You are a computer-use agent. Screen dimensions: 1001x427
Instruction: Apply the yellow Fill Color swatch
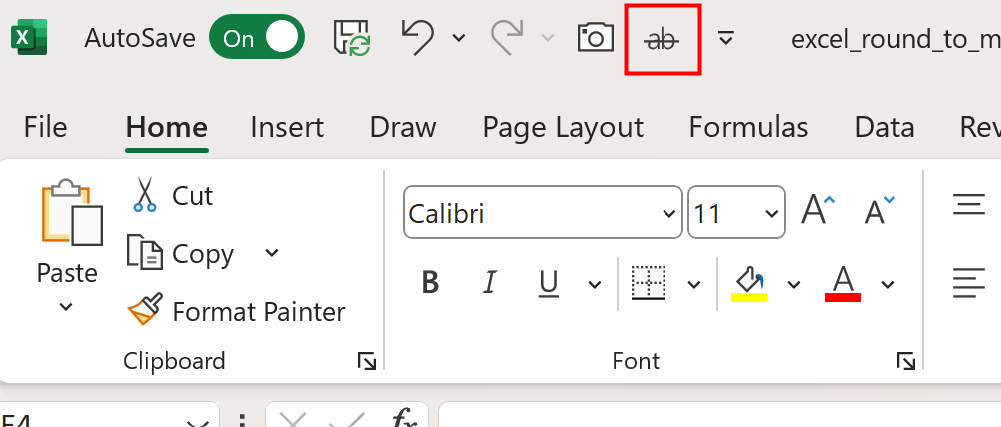tap(750, 284)
